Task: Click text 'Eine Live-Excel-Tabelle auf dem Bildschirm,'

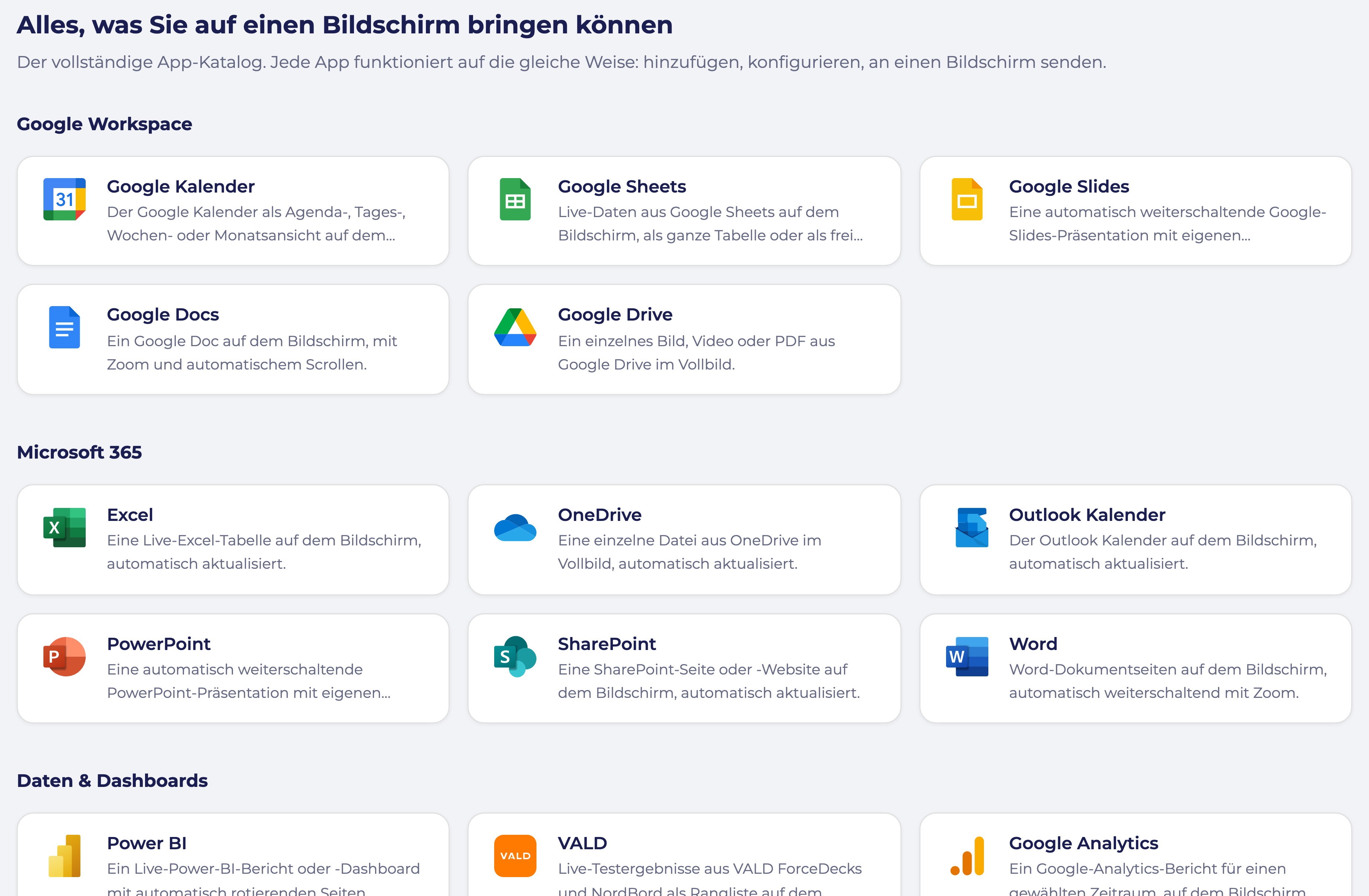Action: [264, 541]
